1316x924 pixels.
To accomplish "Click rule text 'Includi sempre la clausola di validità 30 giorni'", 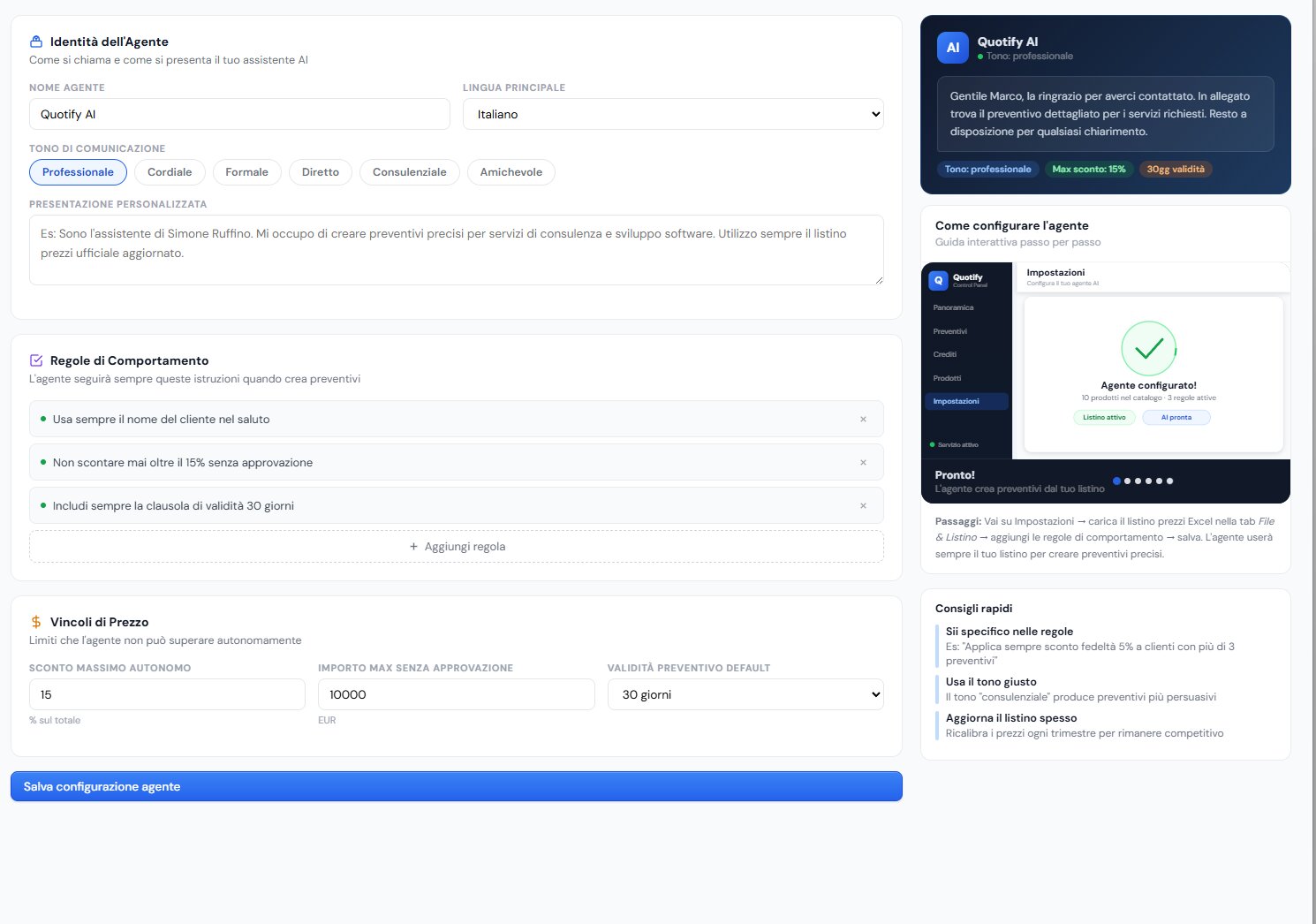I will [x=173, y=506].
